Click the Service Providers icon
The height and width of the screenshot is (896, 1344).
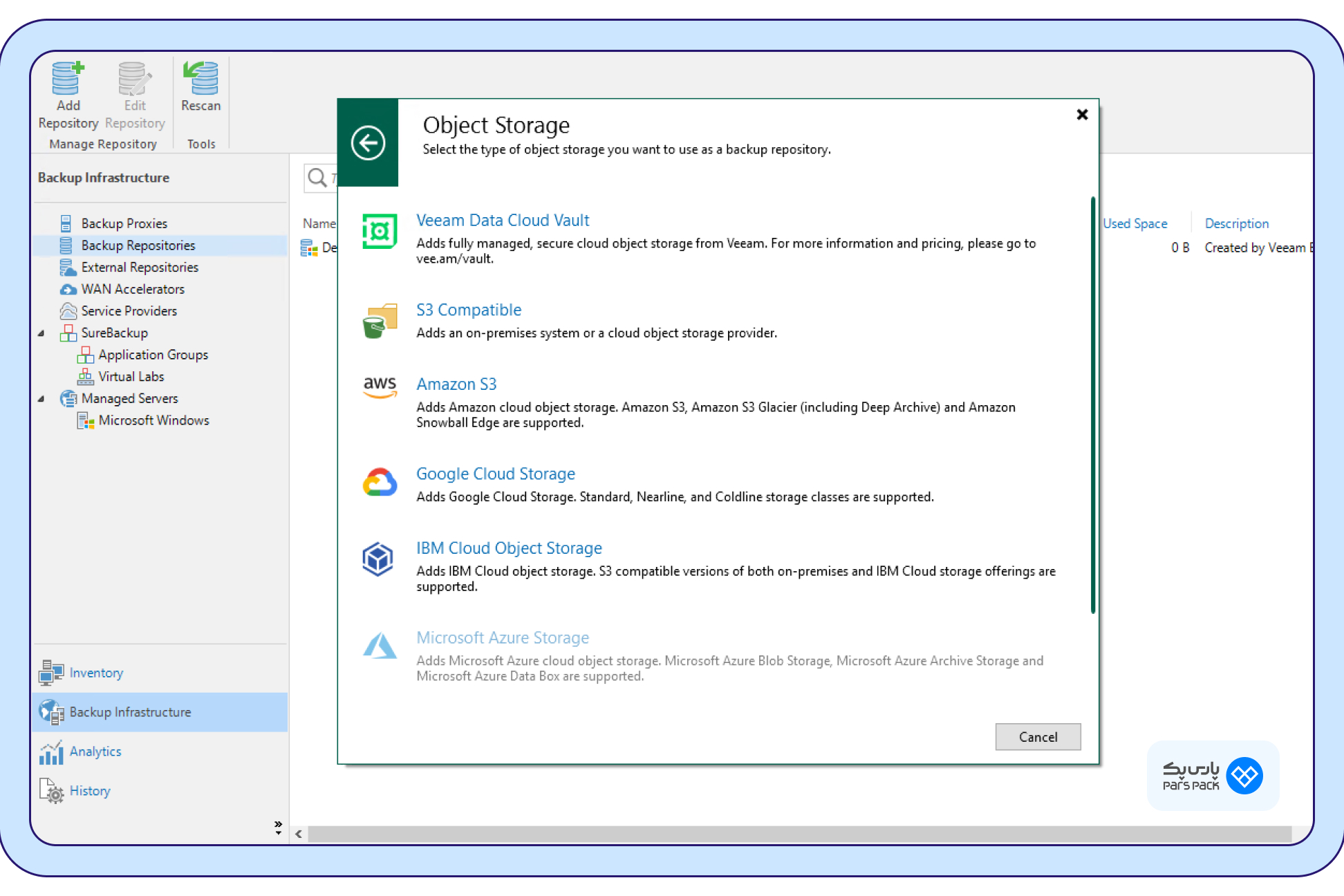click(x=68, y=311)
